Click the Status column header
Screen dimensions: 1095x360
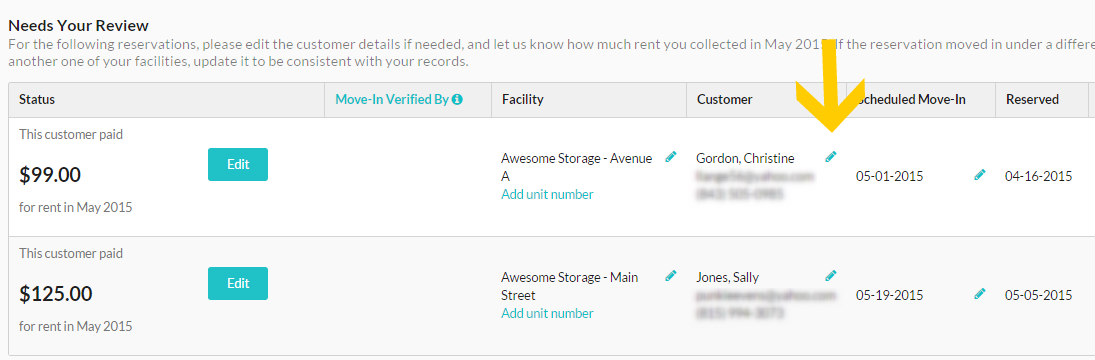click(37, 99)
